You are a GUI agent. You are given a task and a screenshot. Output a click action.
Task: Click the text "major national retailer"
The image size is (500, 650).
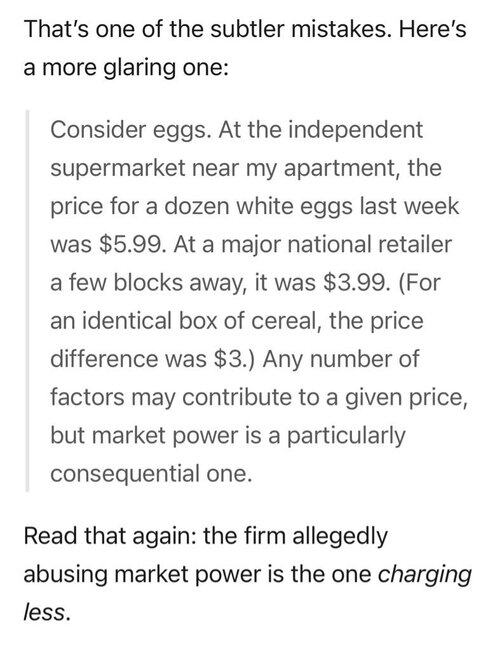pyautogui.click(x=336, y=244)
